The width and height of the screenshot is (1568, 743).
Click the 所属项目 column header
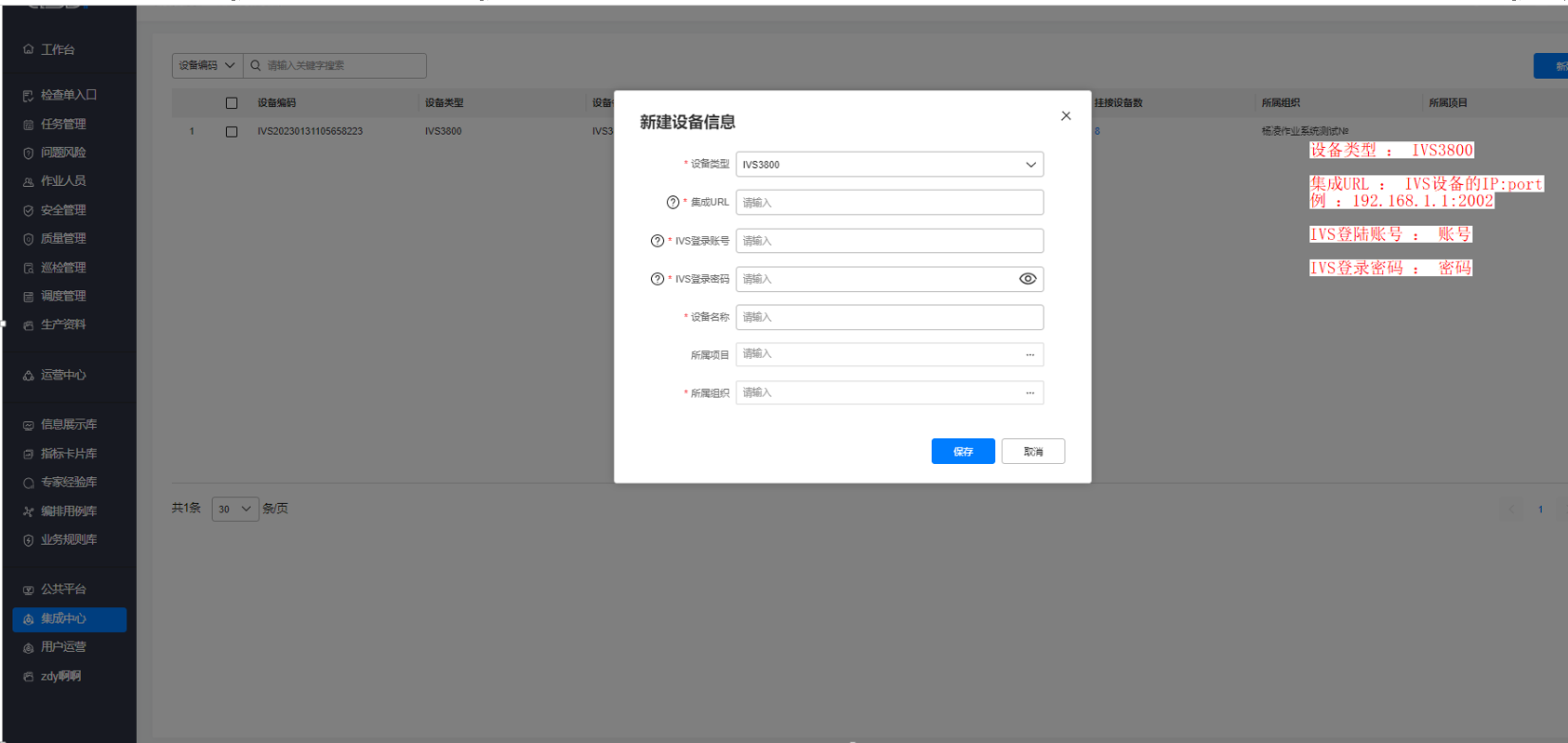(1448, 103)
